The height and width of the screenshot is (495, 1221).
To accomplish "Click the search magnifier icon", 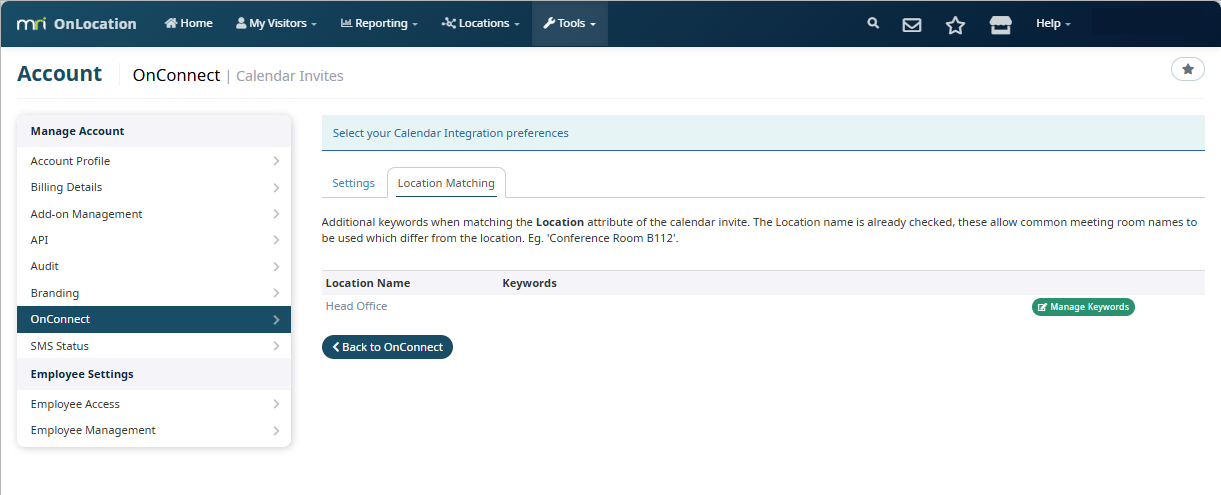I will 873,23.
